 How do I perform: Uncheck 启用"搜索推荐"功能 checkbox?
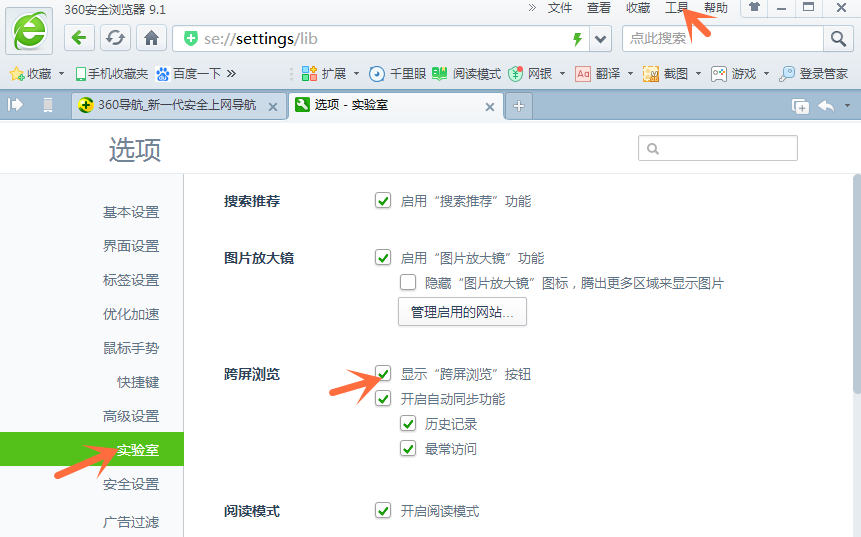coord(383,201)
